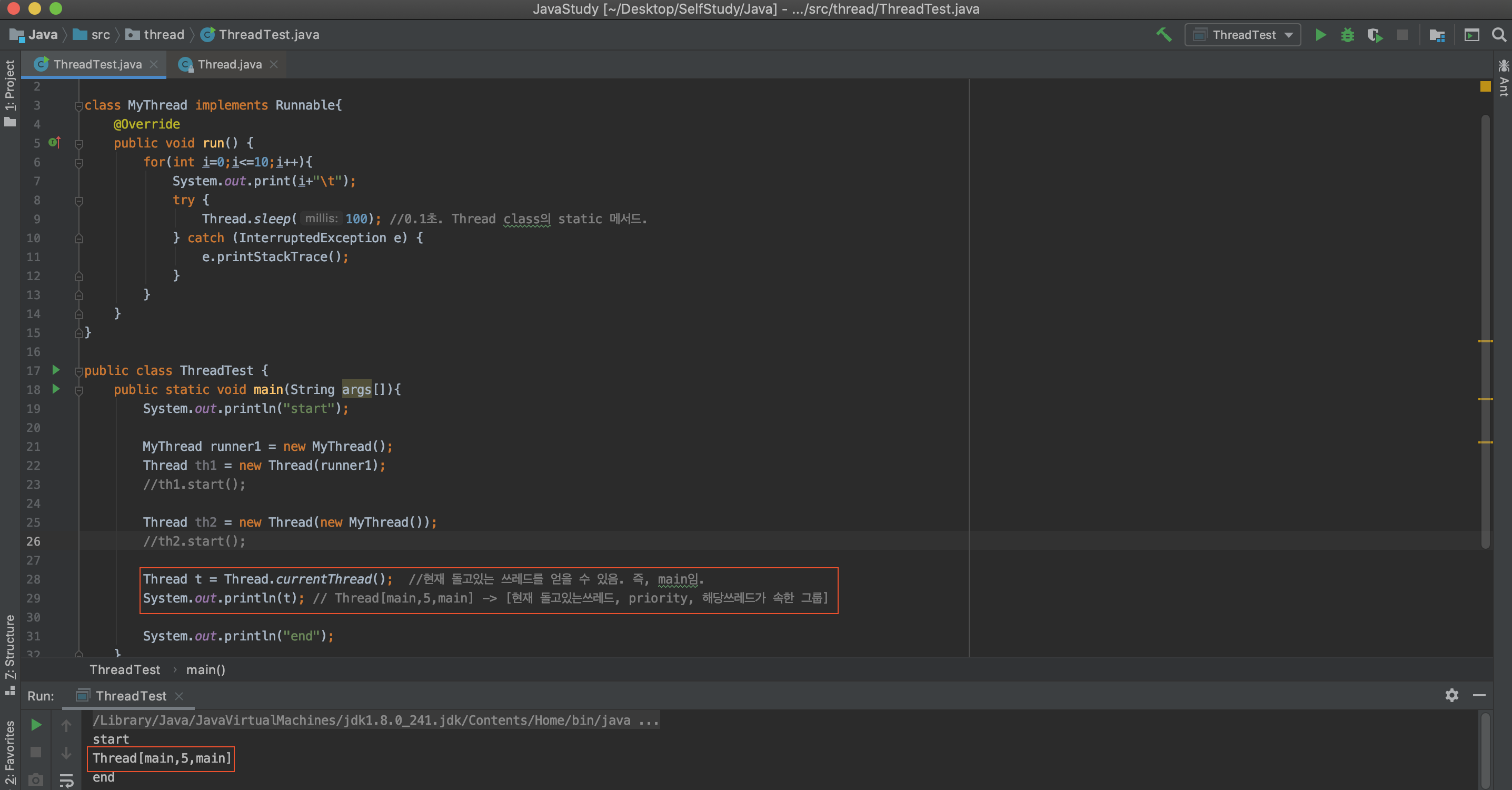Click the main() breadcrumb below editor
This screenshot has height=790, width=1512.
(205, 669)
